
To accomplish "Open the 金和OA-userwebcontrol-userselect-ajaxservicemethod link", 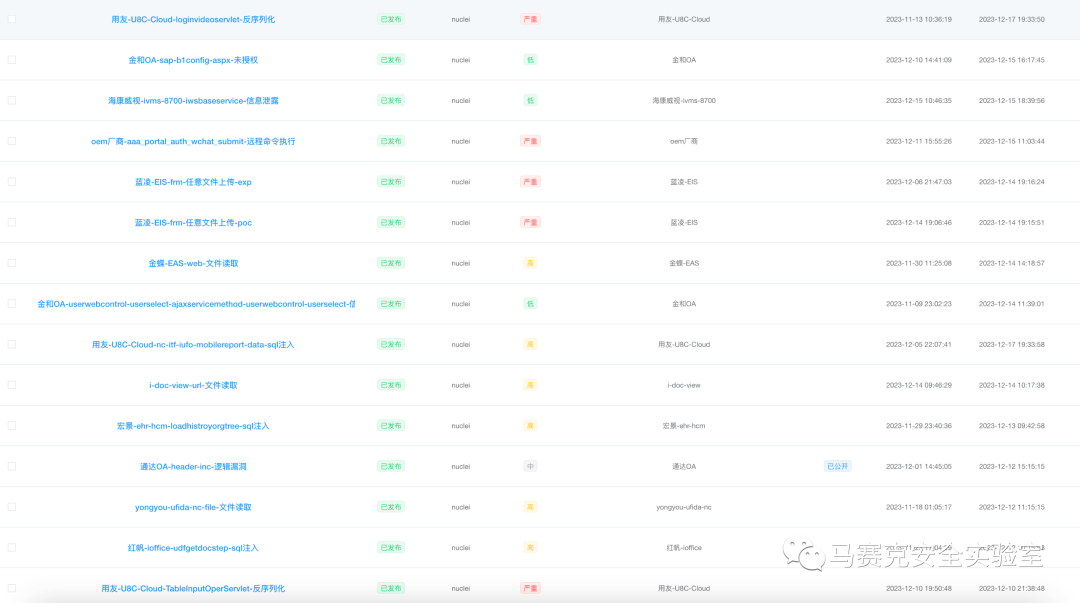I will (196, 304).
